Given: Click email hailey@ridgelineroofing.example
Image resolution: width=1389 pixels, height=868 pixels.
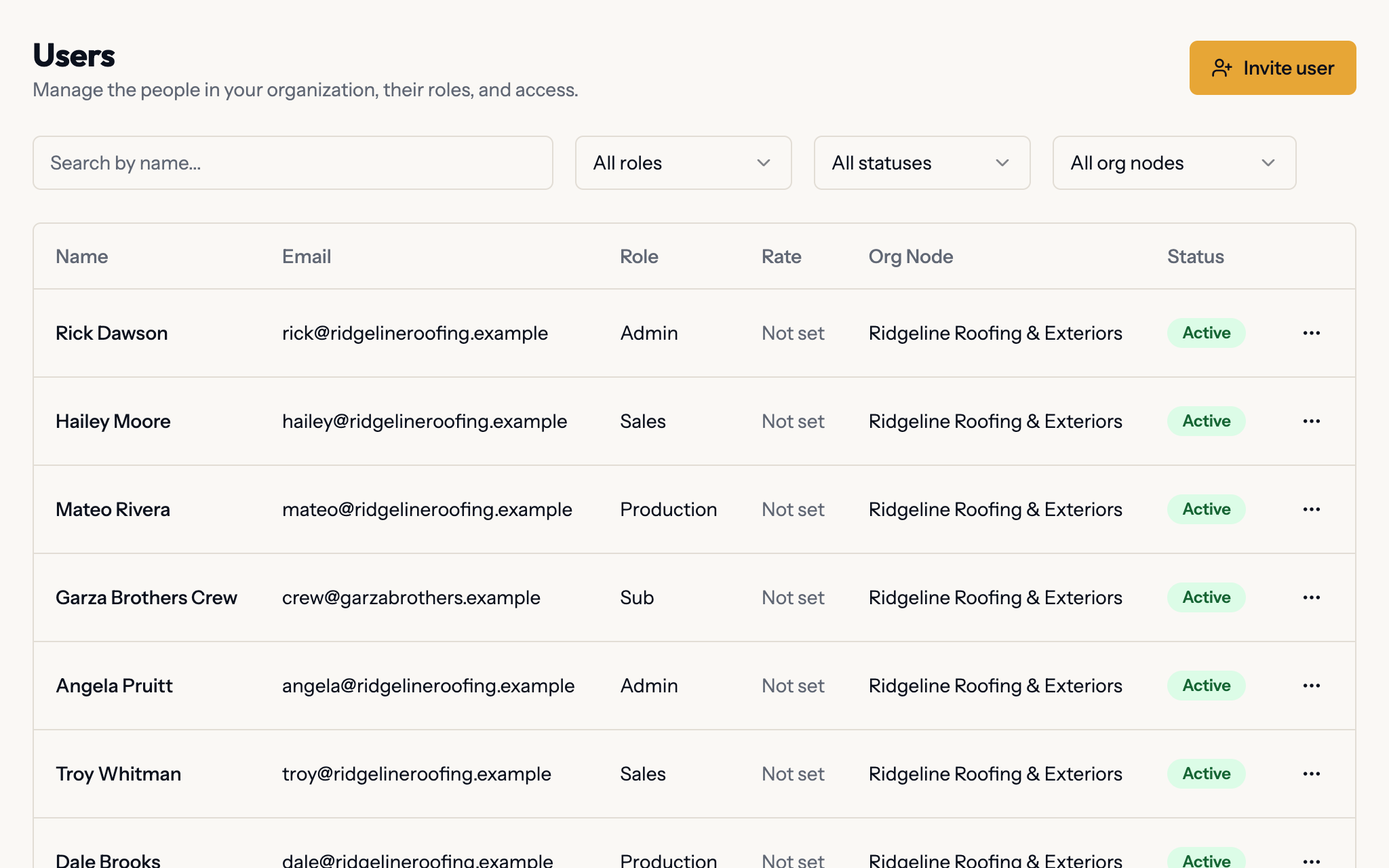Looking at the screenshot, I should 425,421.
